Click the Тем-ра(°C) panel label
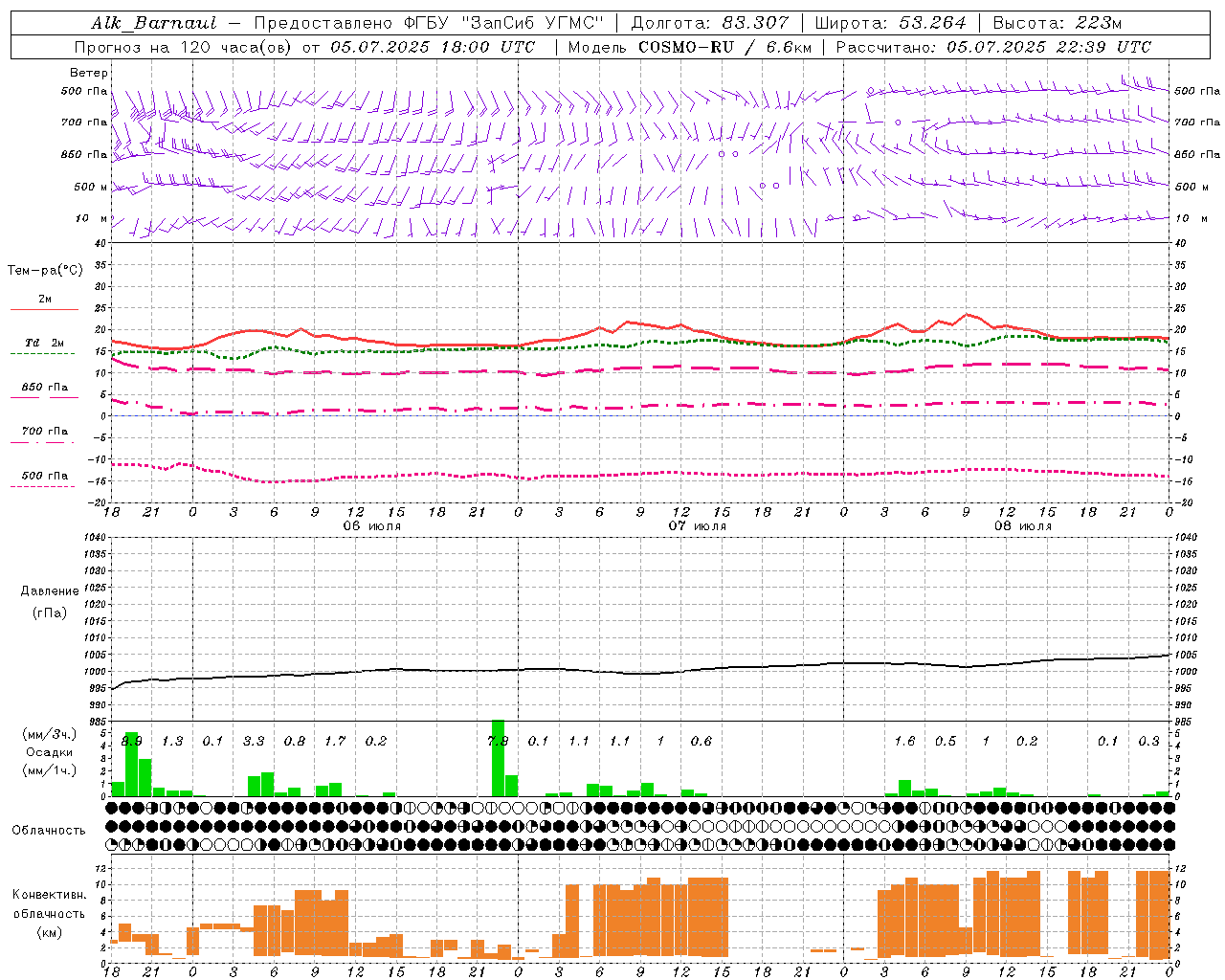 pos(45,270)
